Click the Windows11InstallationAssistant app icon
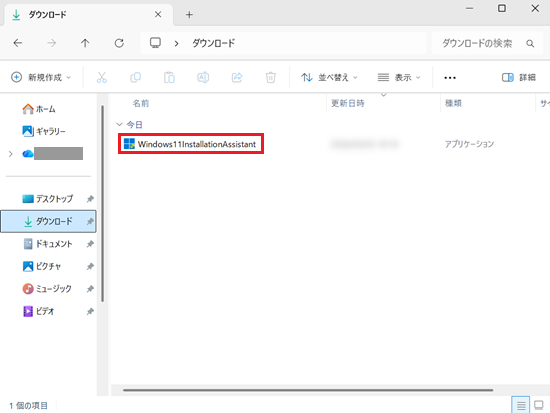The height and width of the screenshot is (413, 550). (129, 144)
